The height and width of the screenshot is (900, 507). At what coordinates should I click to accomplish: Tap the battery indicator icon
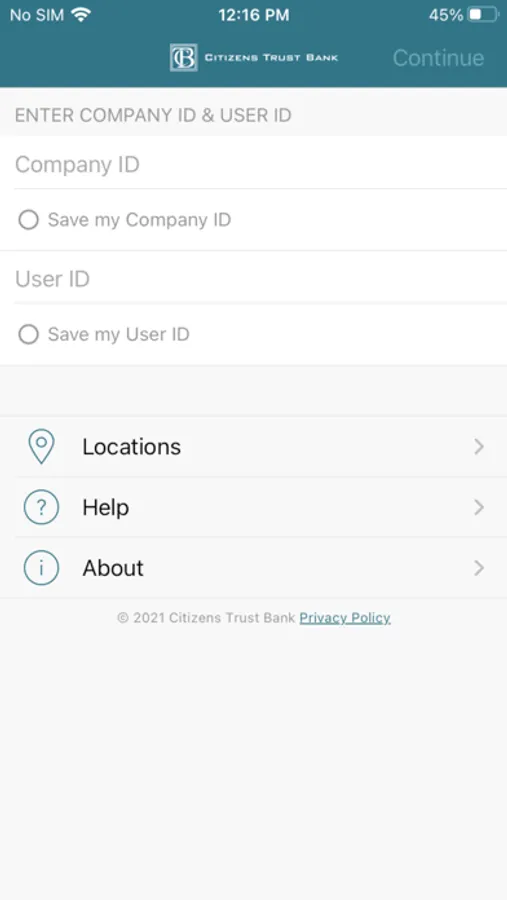483,15
